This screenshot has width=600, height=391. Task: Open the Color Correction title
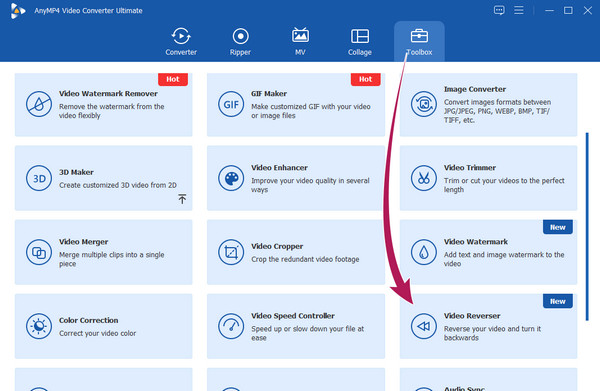coord(88,320)
